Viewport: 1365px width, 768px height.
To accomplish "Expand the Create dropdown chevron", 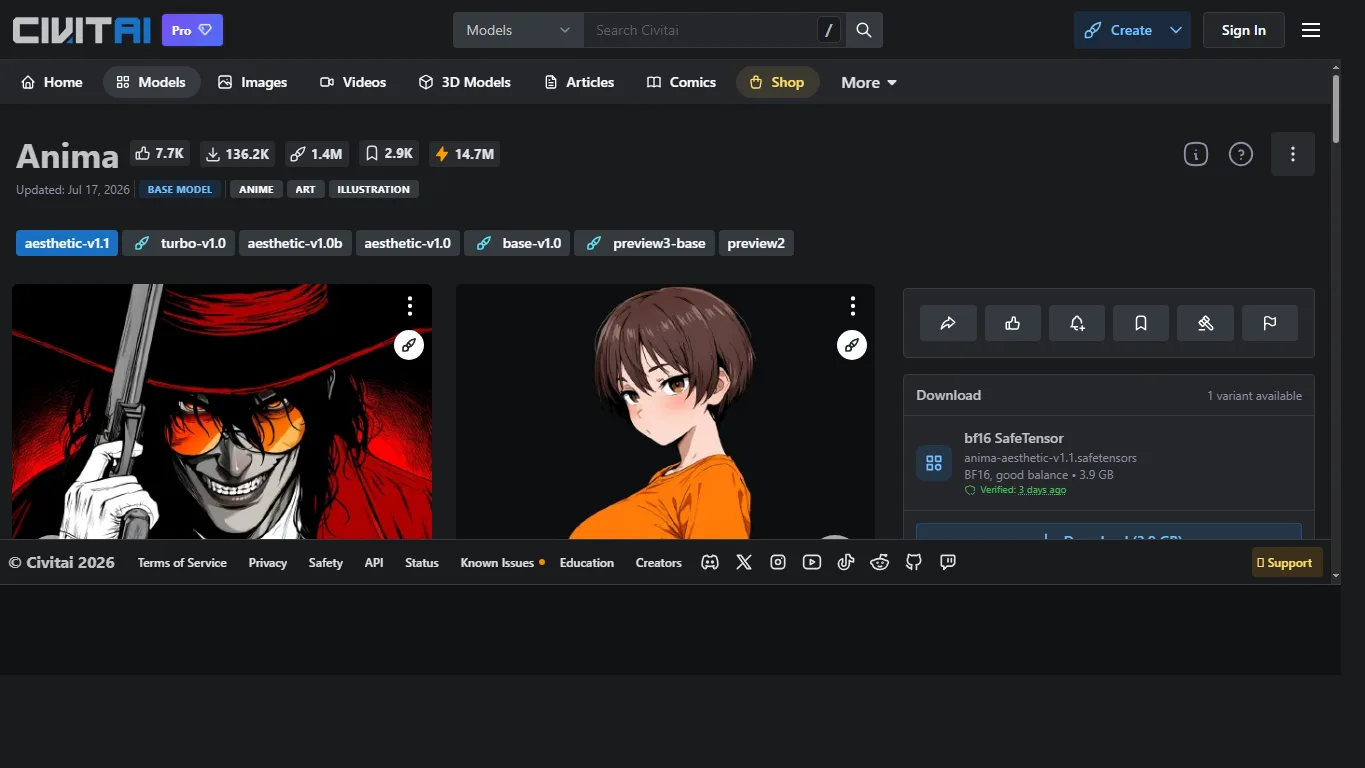I will pos(1177,30).
